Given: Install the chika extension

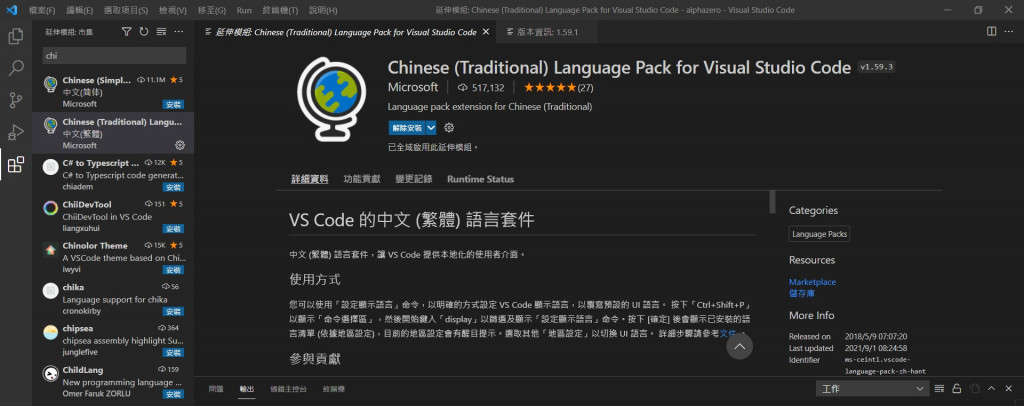Looking at the screenshot, I should click(x=173, y=311).
